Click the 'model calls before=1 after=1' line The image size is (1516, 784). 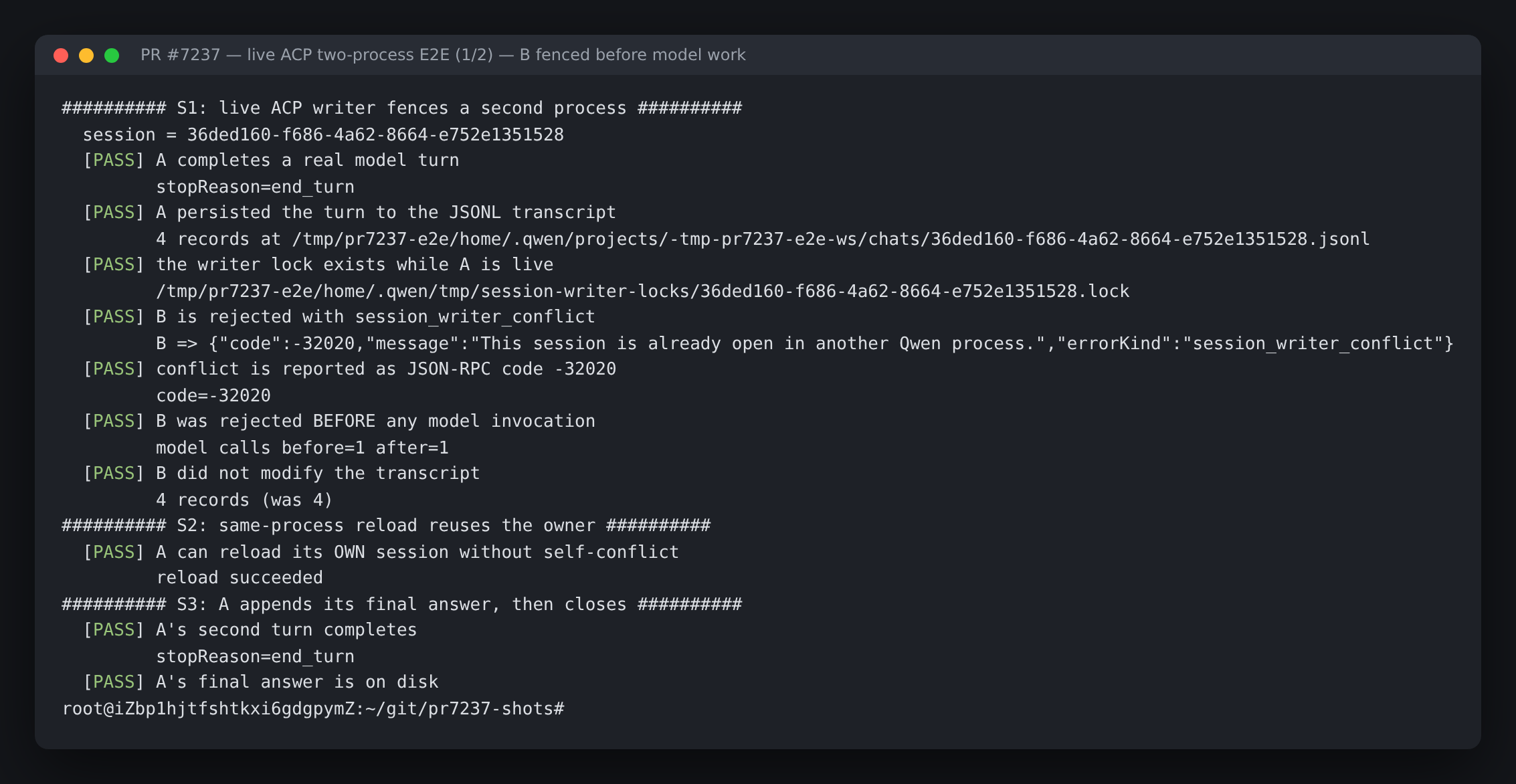pyautogui.click(x=302, y=448)
